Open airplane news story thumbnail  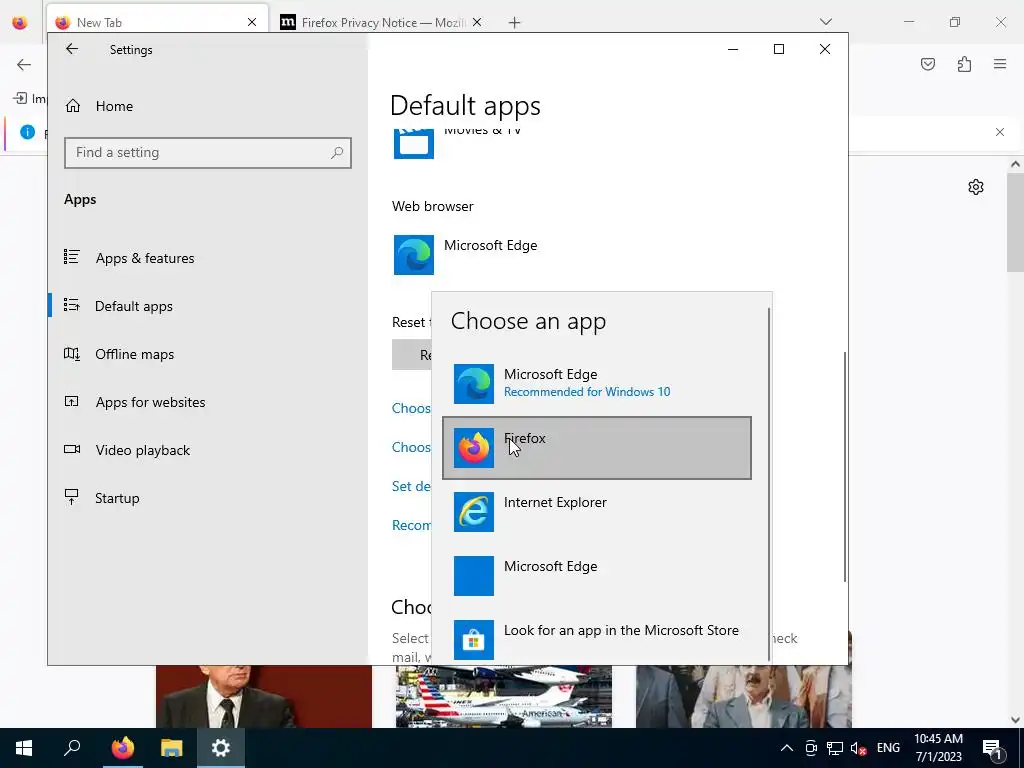click(504, 696)
